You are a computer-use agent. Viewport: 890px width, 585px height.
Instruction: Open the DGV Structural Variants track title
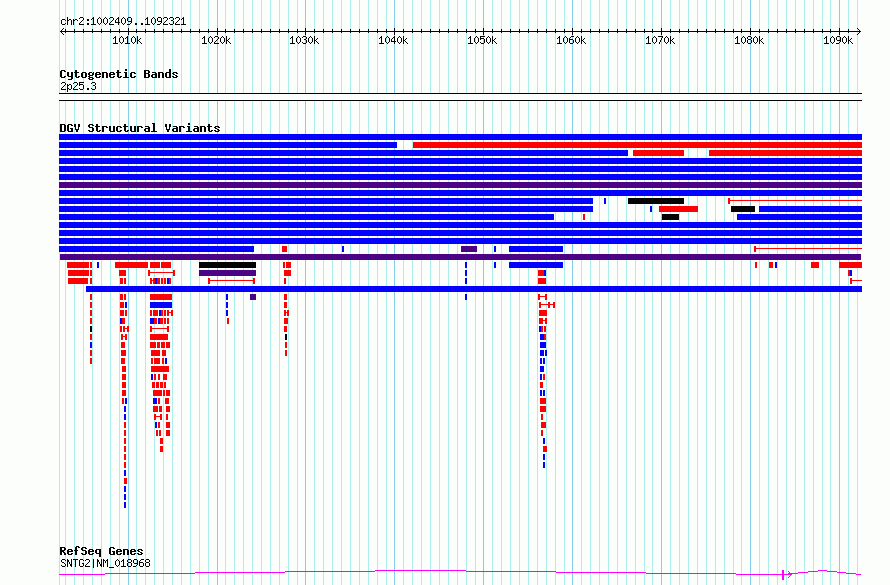(140, 128)
